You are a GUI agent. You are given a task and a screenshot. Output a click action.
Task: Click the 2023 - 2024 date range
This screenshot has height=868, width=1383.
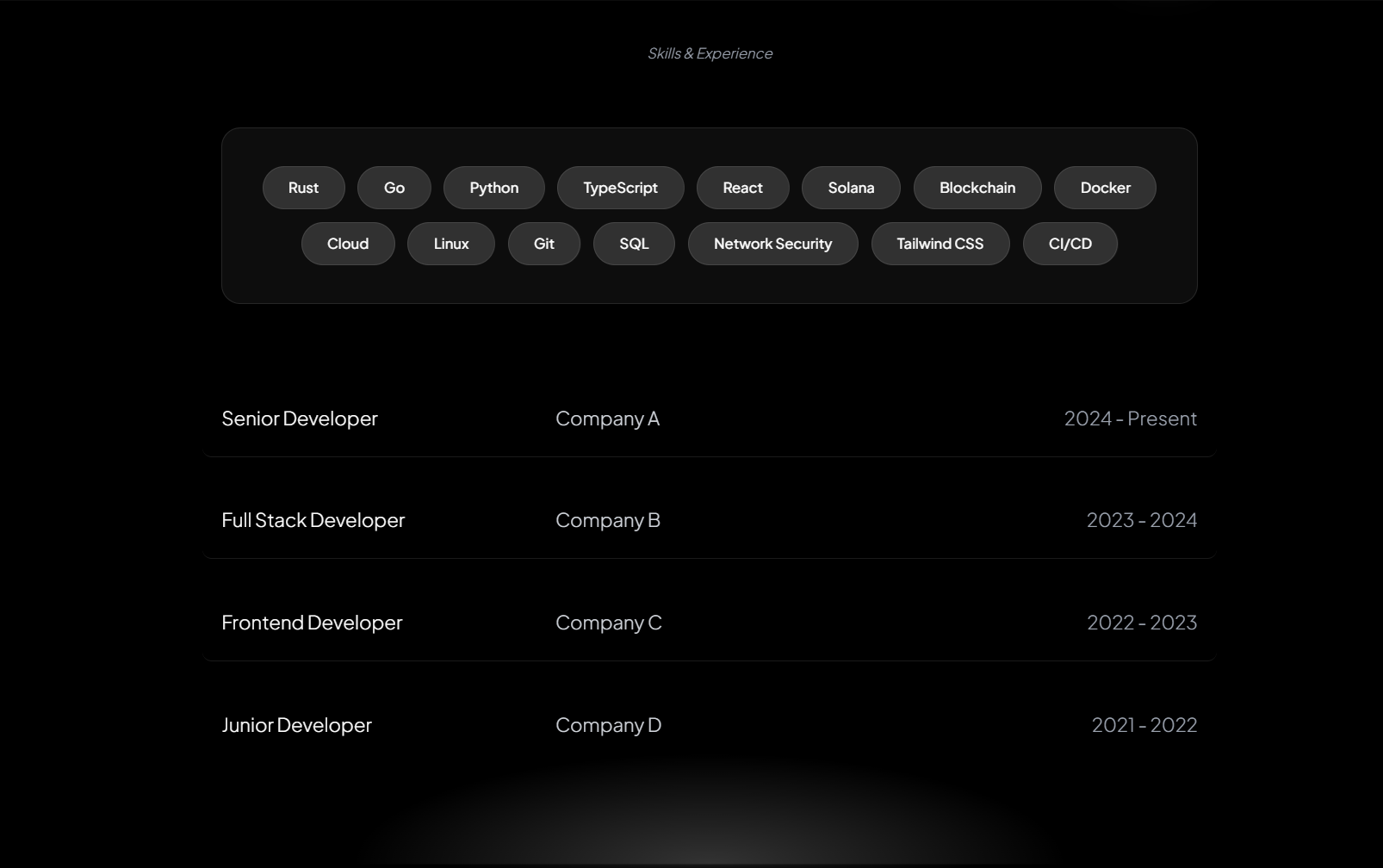pos(1141,520)
